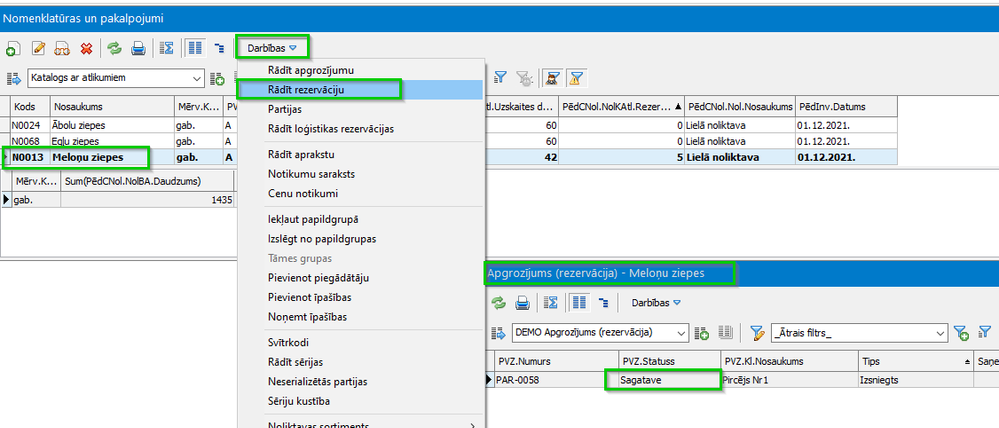Select the PAR-0058 cell

point(556,380)
